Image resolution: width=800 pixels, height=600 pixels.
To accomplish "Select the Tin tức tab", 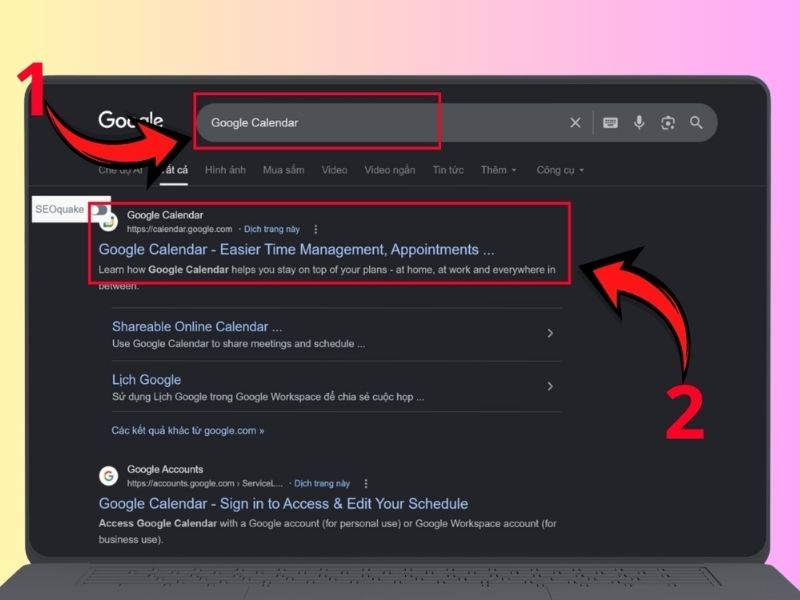I will point(448,170).
